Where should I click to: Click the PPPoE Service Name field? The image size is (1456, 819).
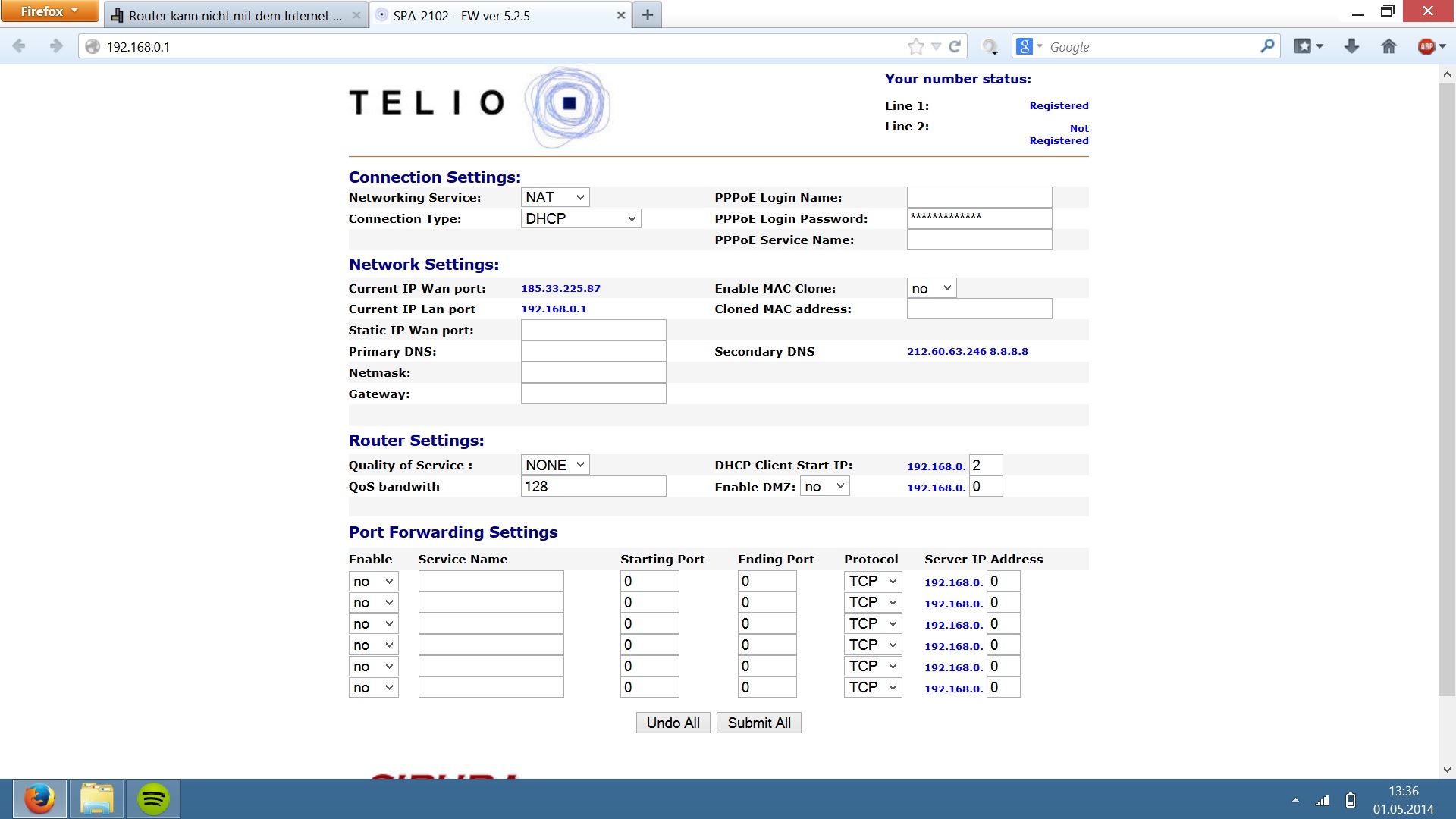pyautogui.click(x=980, y=240)
